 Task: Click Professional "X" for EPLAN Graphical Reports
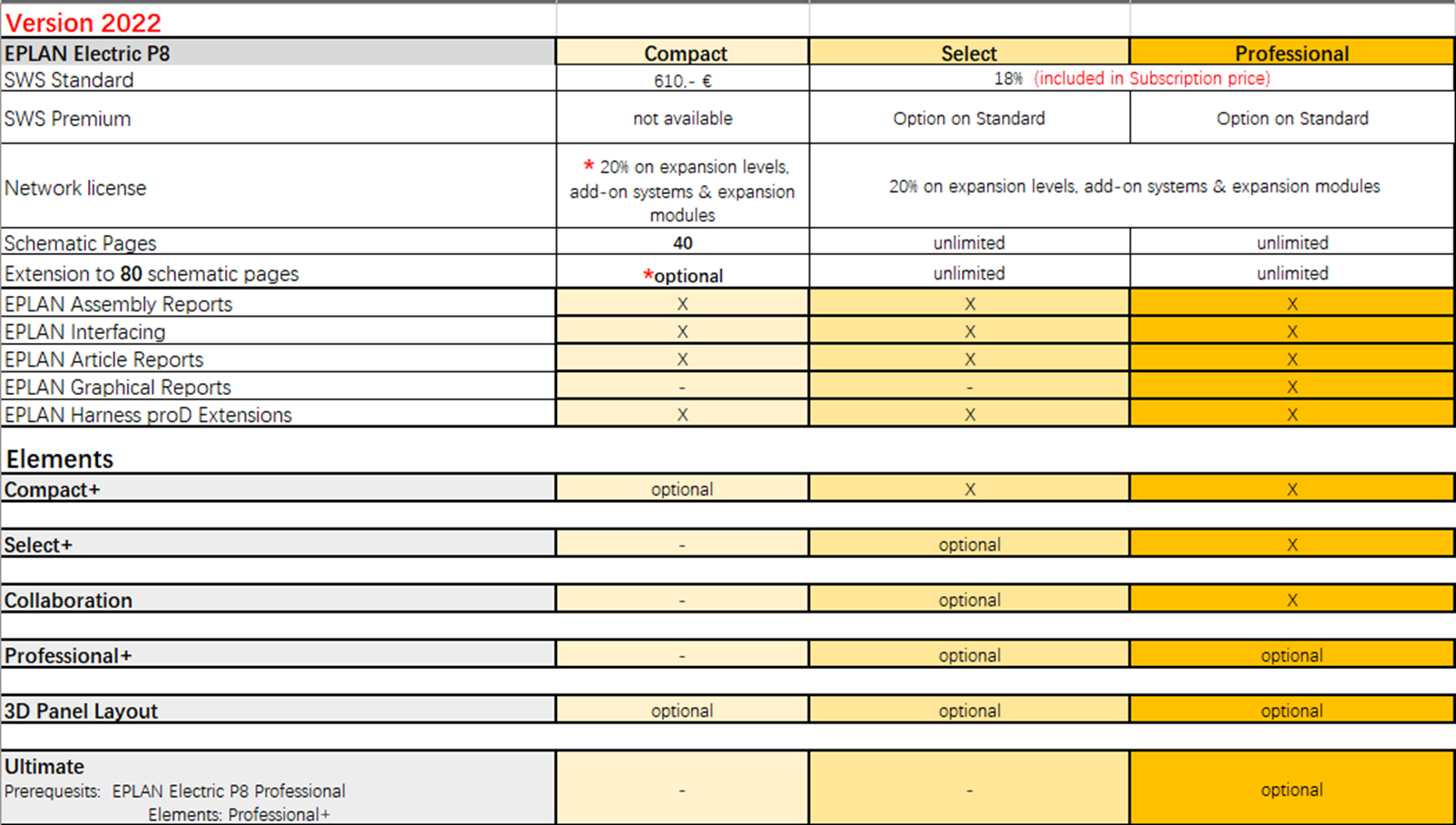coord(1292,388)
